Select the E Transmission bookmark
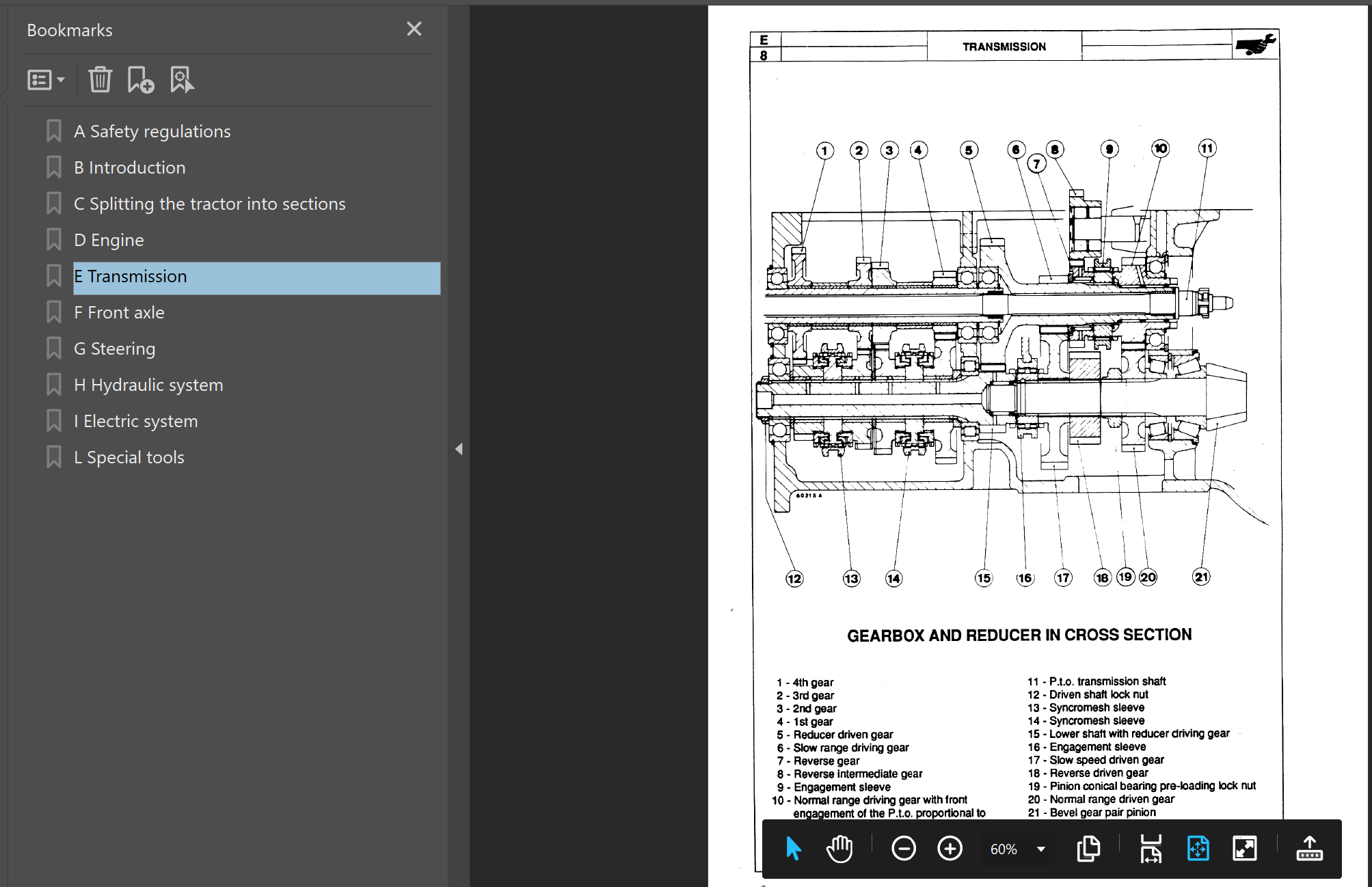The width and height of the screenshot is (1372, 887). coord(257,277)
